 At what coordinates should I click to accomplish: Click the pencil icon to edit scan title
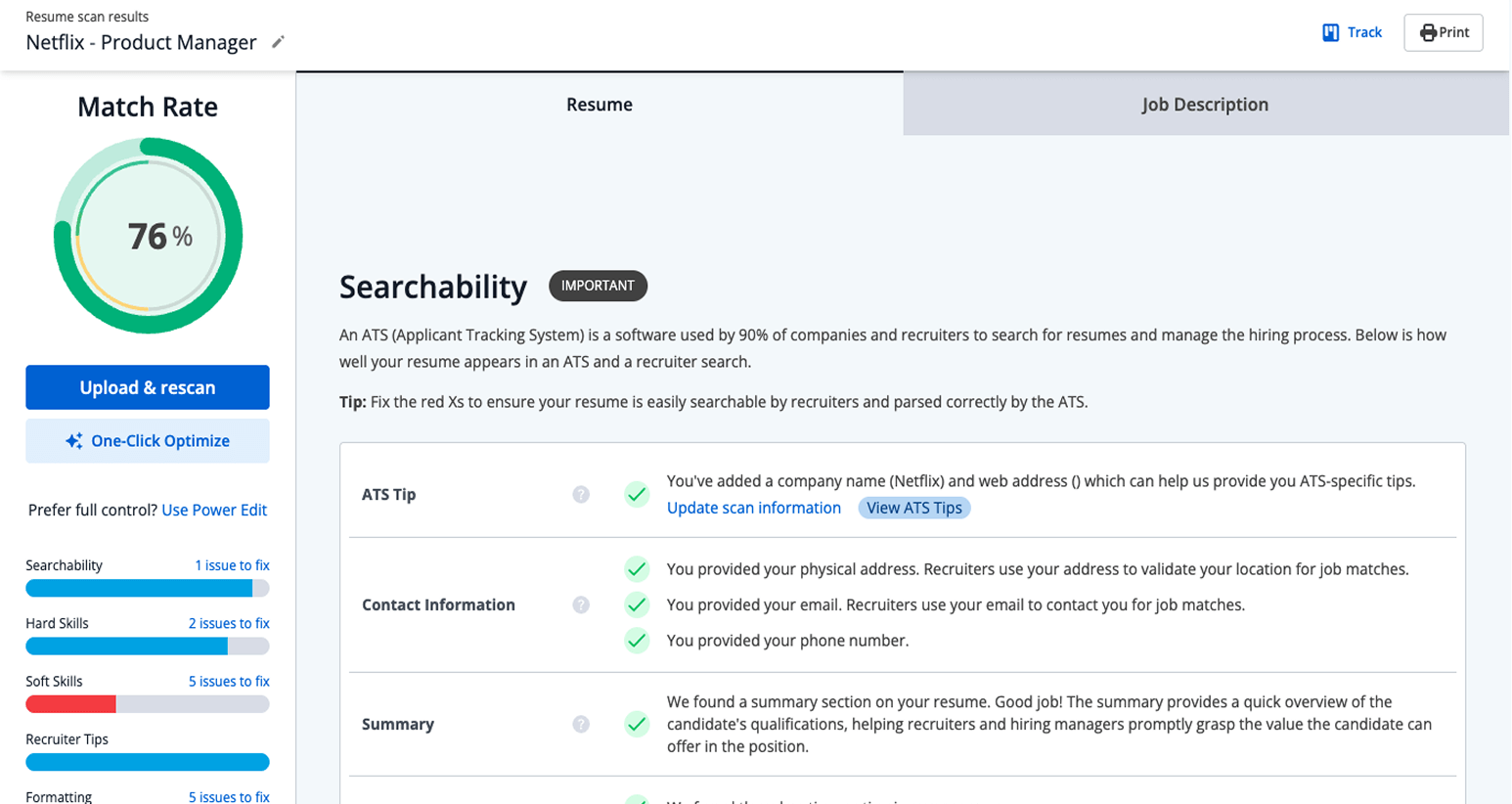pyautogui.click(x=278, y=42)
